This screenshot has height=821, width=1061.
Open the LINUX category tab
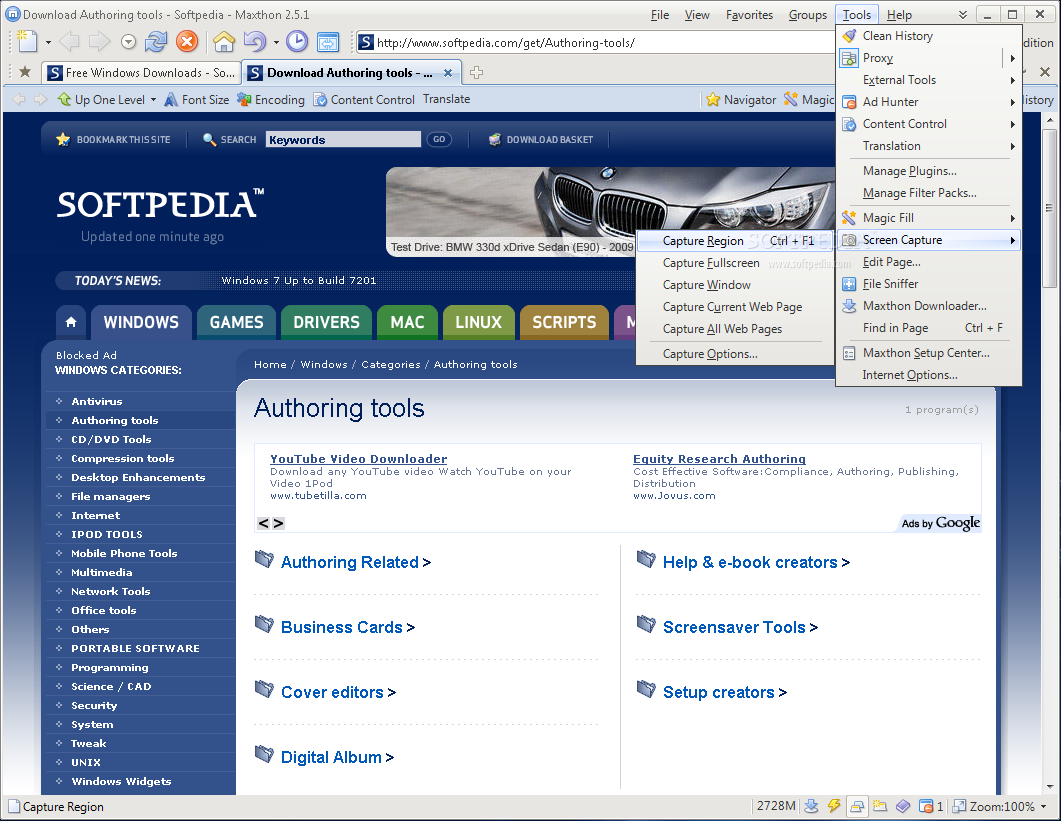click(478, 322)
